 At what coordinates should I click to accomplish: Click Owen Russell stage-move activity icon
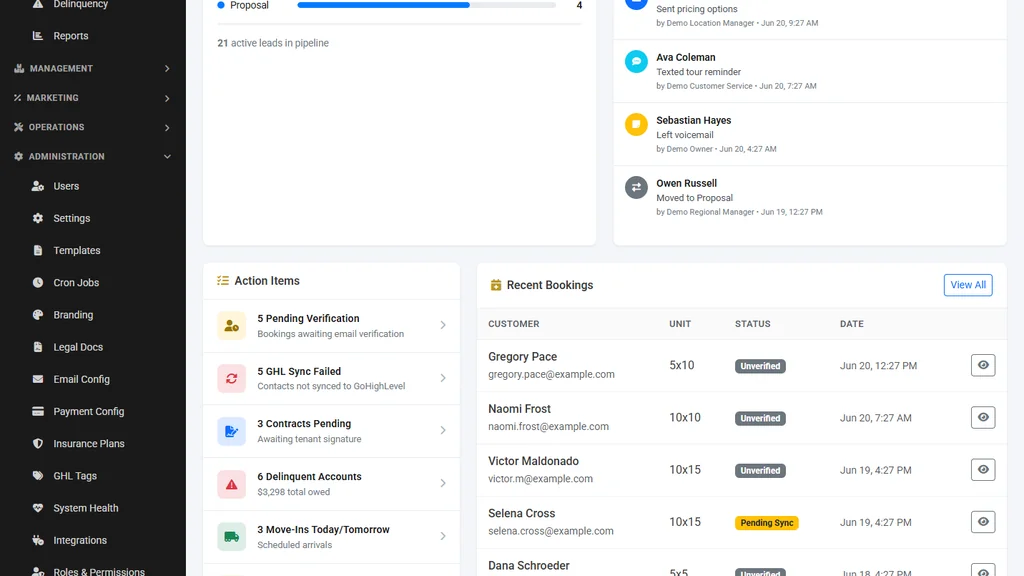(x=636, y=187)
